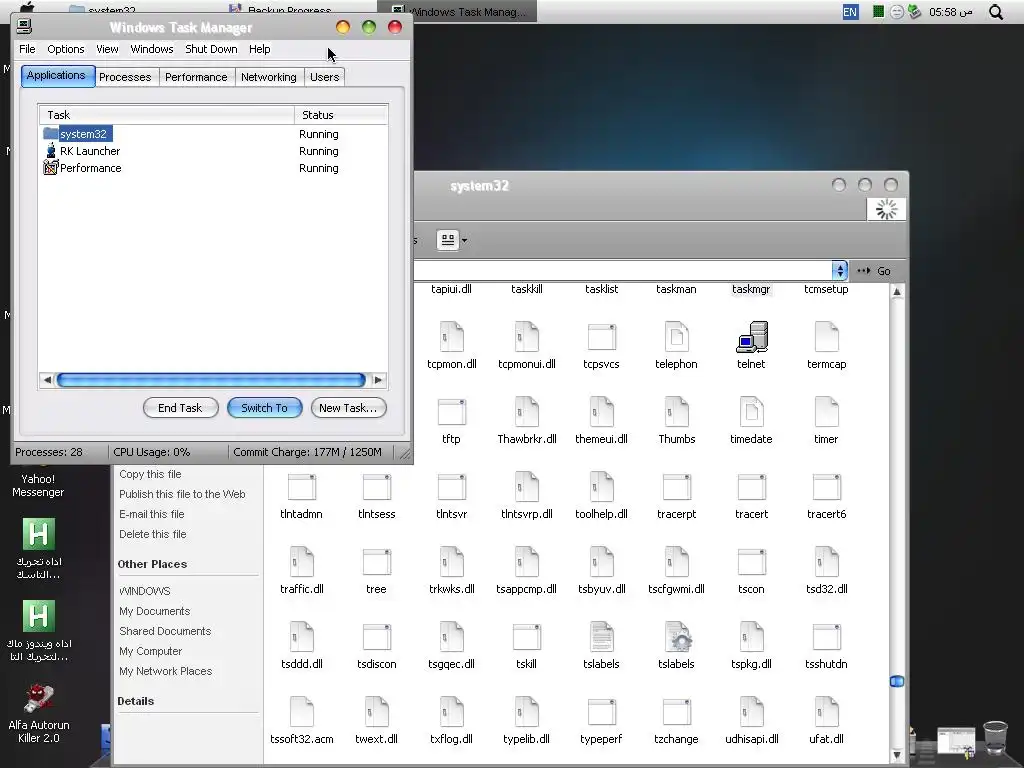Select the timedate file icon
Image resolution: width=1024 pixels, height=768 pixels.
(751, 412)
